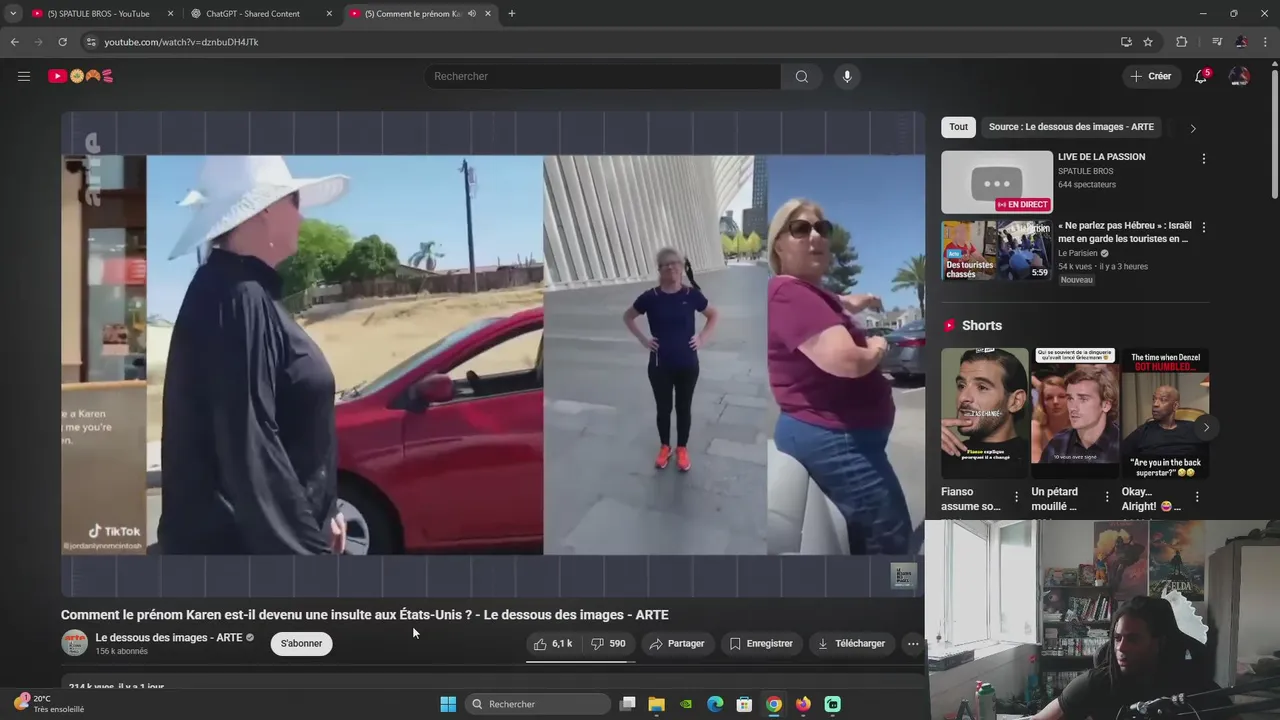The width and height of the screenshot is (1280, 720).
Task: Click install app icon in address bar
Action: 1126,42
